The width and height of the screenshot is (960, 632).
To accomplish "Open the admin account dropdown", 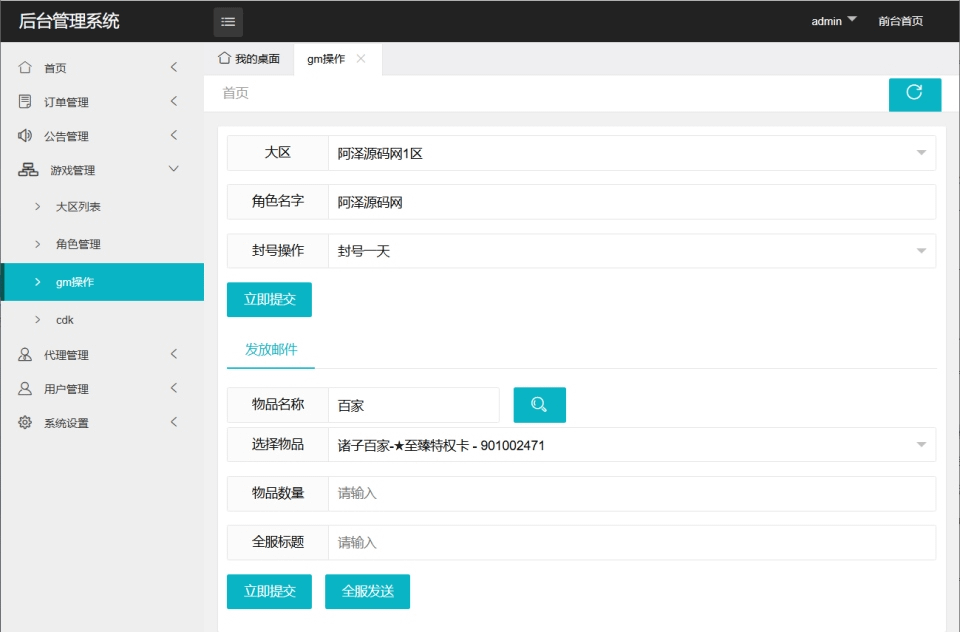I will click(x=833, y=21).
